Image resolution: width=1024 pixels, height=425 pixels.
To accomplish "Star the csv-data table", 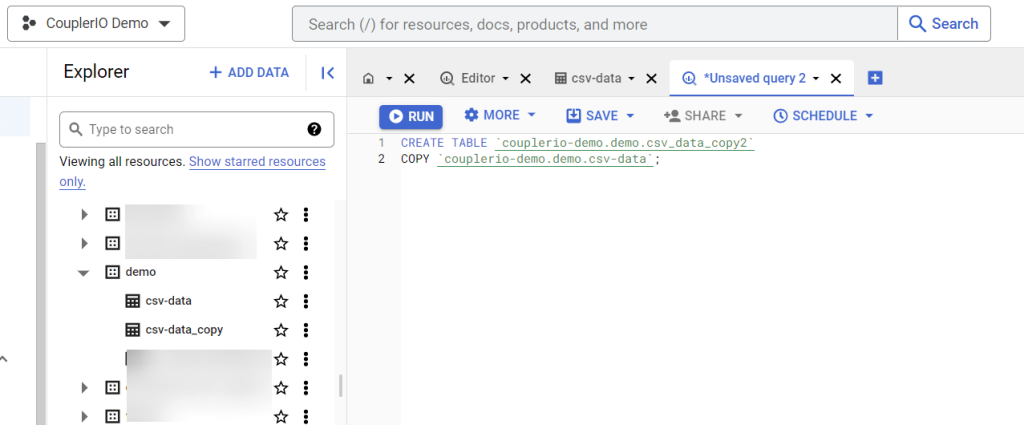I will [x=281, y=301].
